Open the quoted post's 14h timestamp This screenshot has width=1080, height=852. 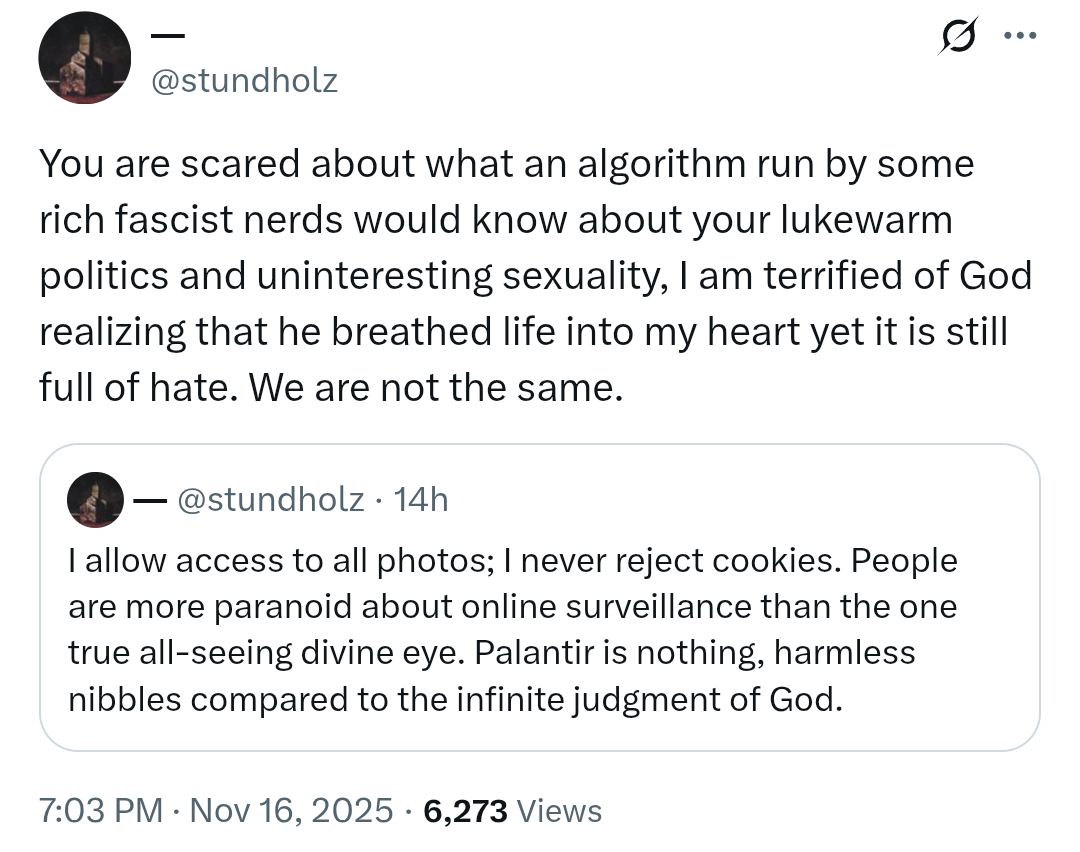(422, 498)
